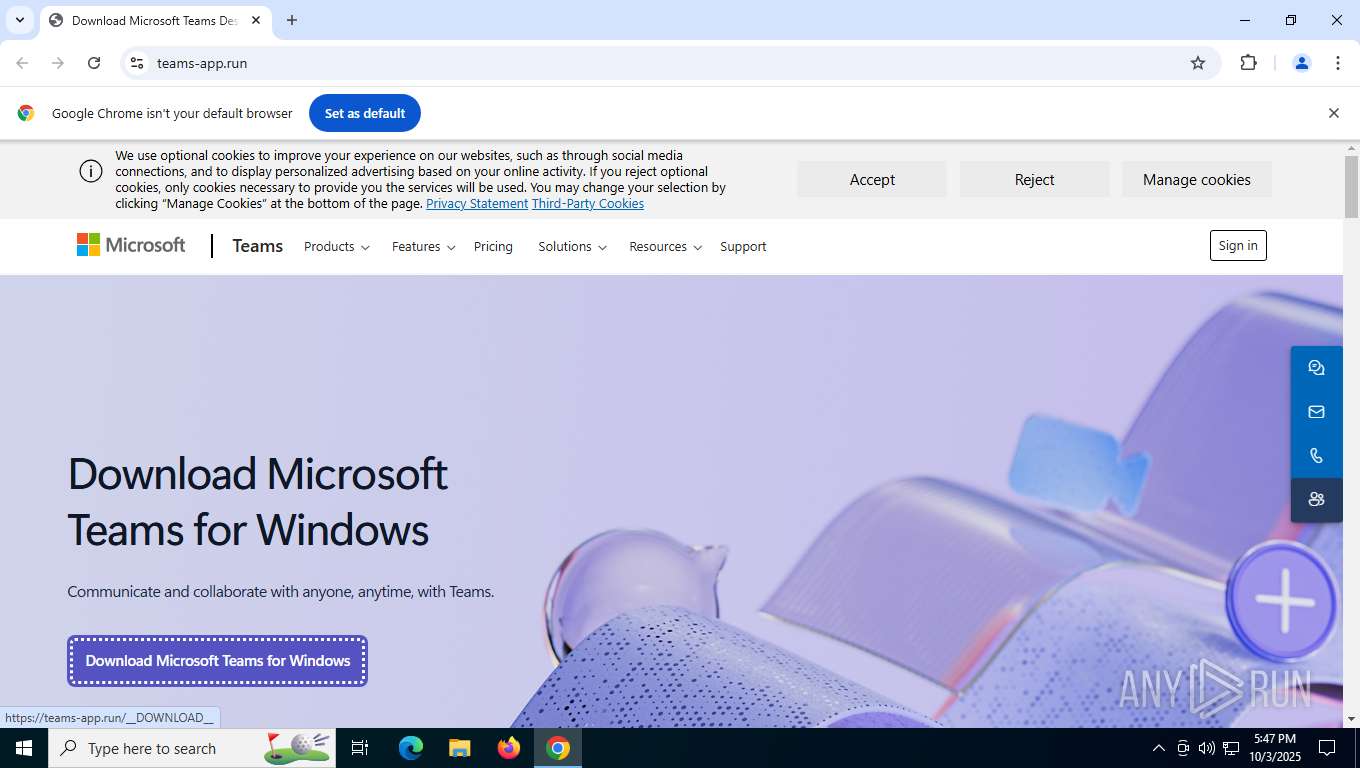This screenshot has width=1360, height=768.
Task: Expand the Solutions menu
Action: (x=573, y=247)
